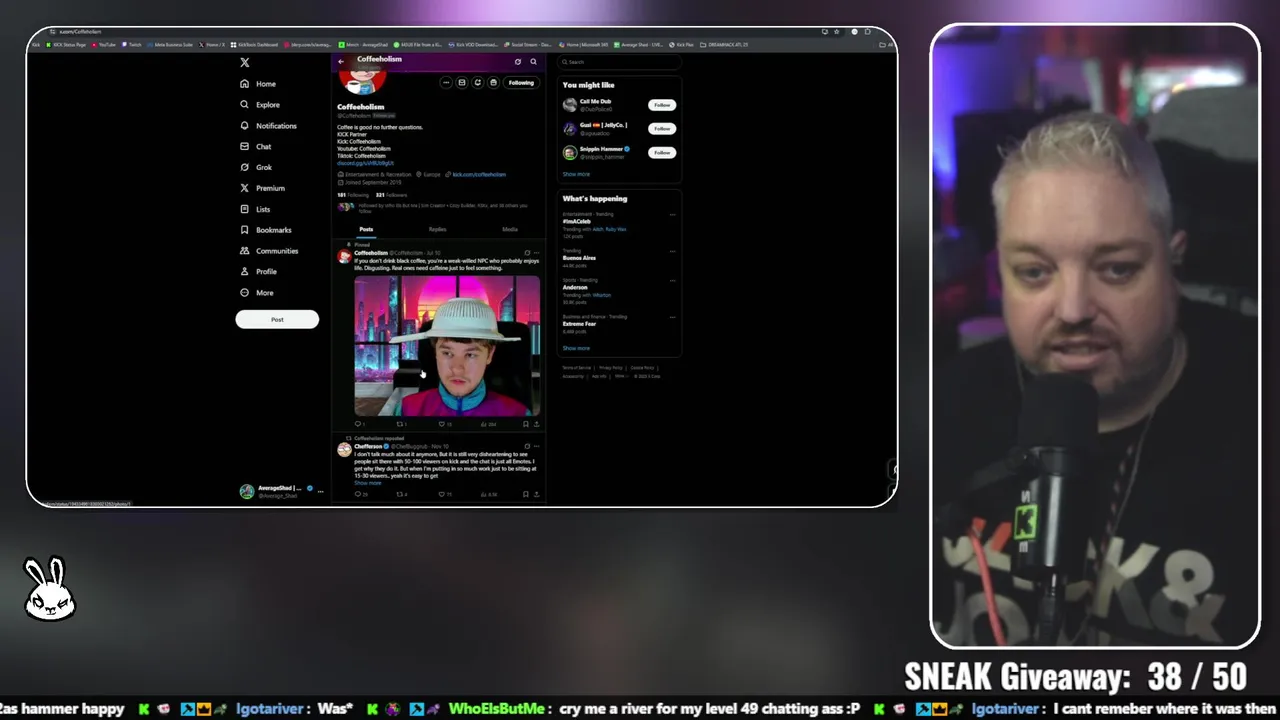The image size is (1280, 720).
Task: Open Bookmarks in the X sidebar
Action: click(265, 230)
